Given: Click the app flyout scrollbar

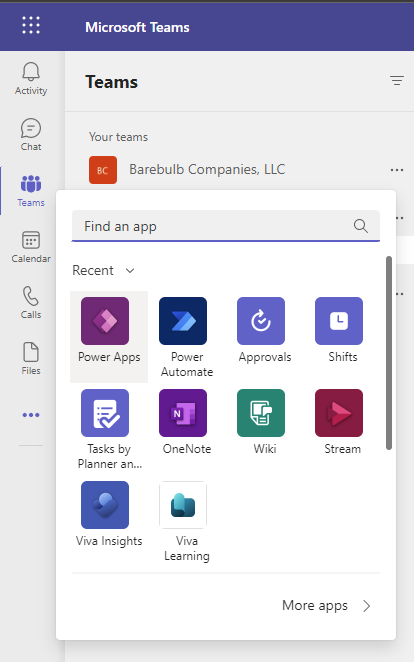Looking at the screenshot, I should click(x=389, y=353).
